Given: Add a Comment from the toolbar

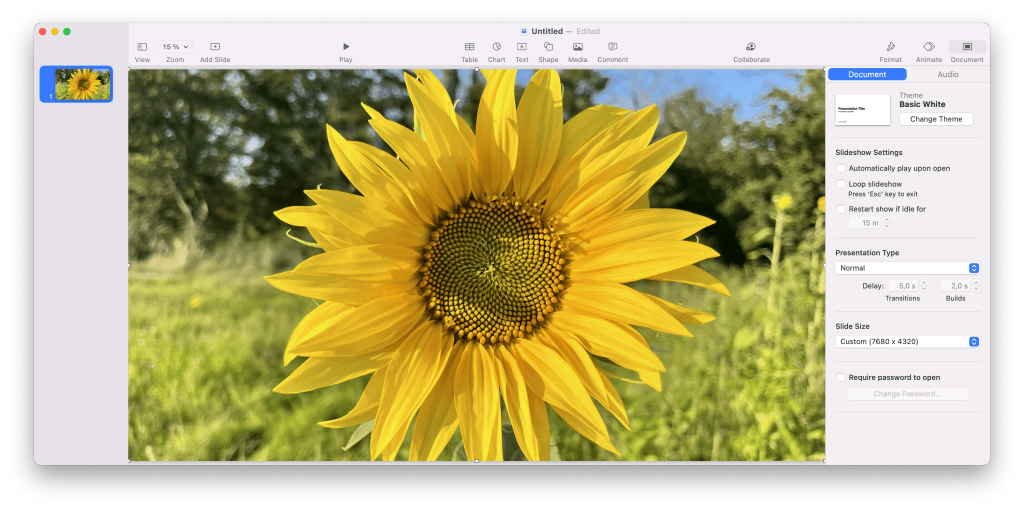Looking at the screenshot, I should point(613,47).
